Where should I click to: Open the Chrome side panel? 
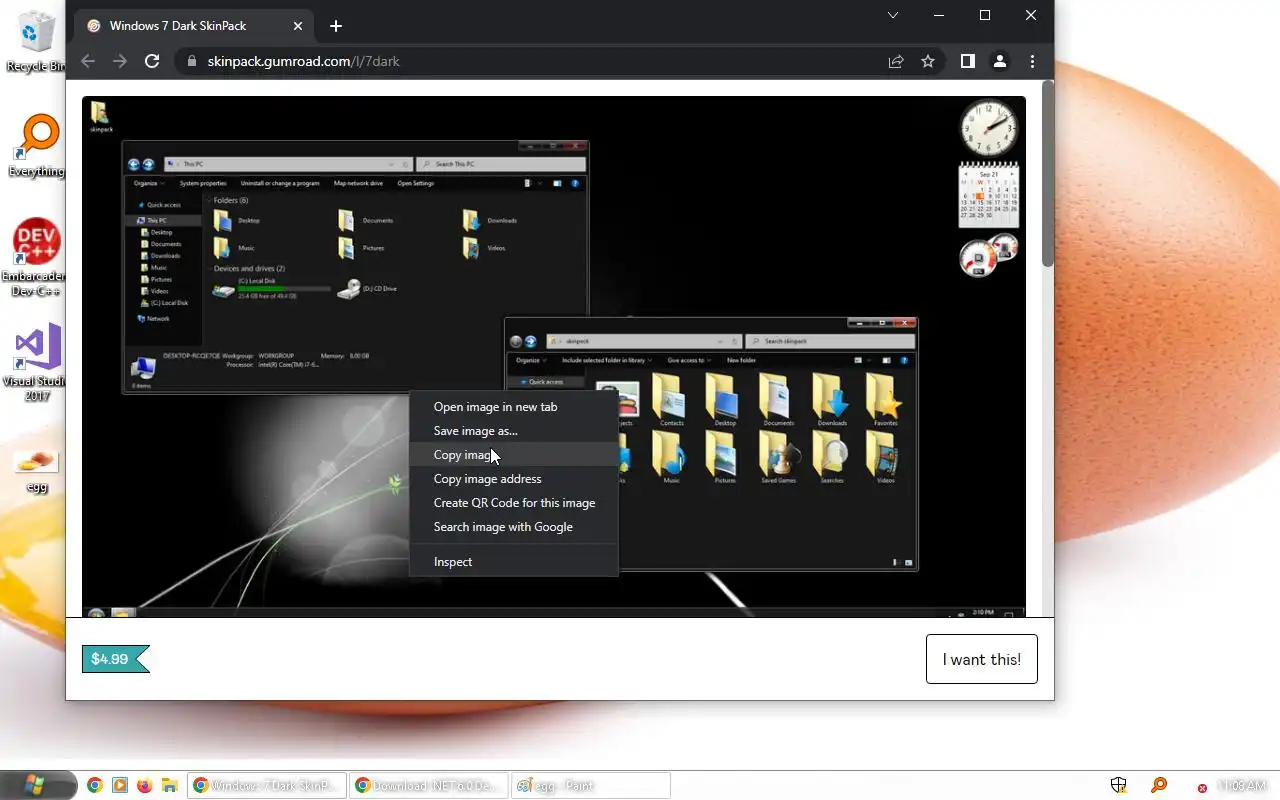pos(967,61)
